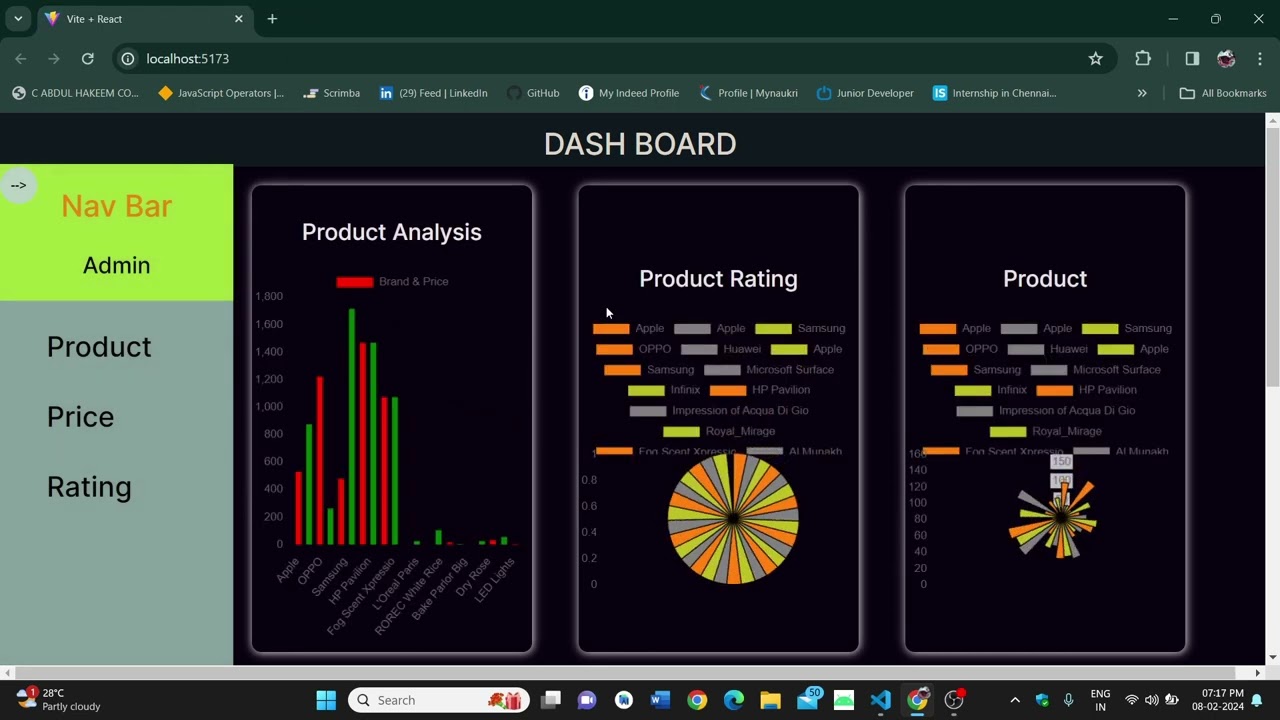Open a new browser tab
This screenshot has height=720, width=1280.
(x=272, y=19)
